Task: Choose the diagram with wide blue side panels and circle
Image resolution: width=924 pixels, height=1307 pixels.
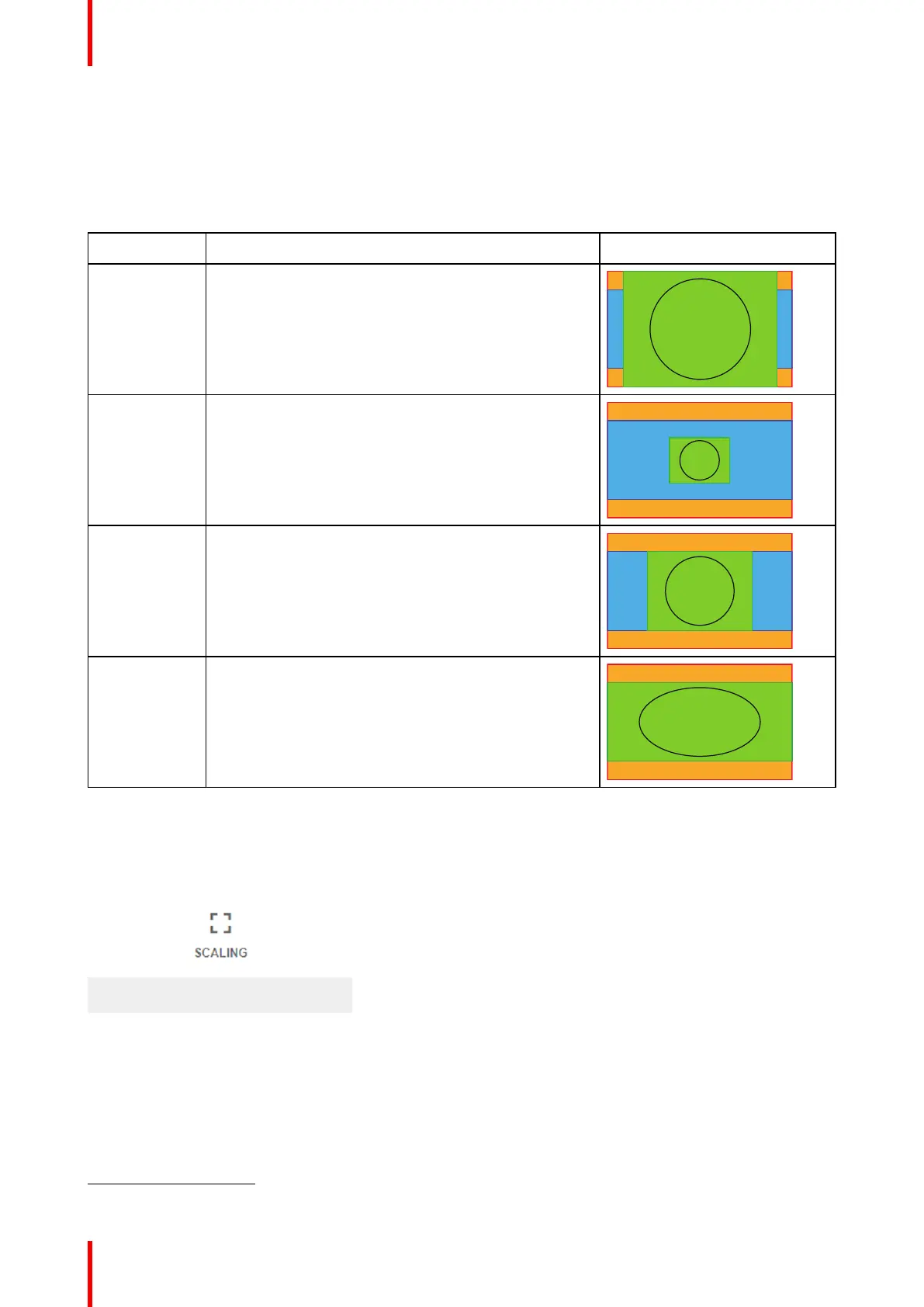Action: pyautogui.click(x=699, y=591)
